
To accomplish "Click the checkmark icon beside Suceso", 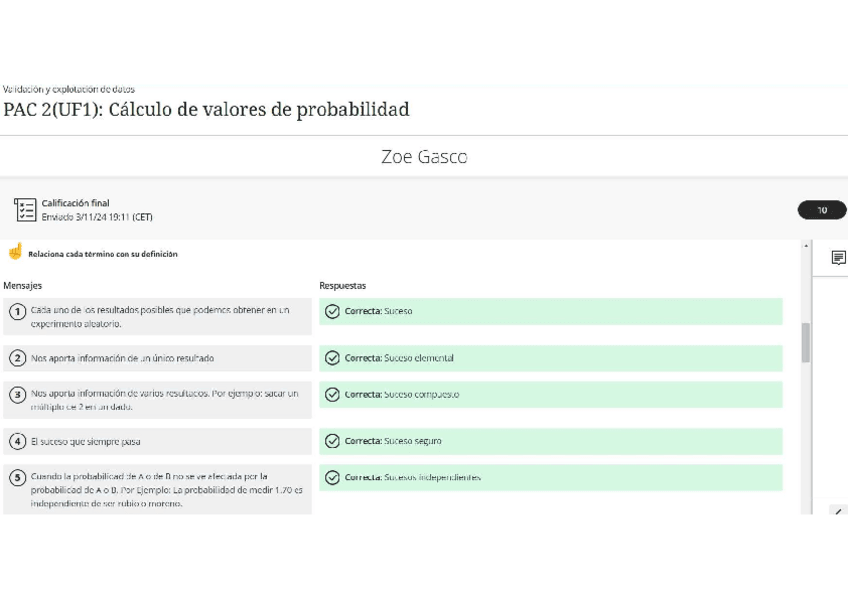I will click(x=333, y=311).
